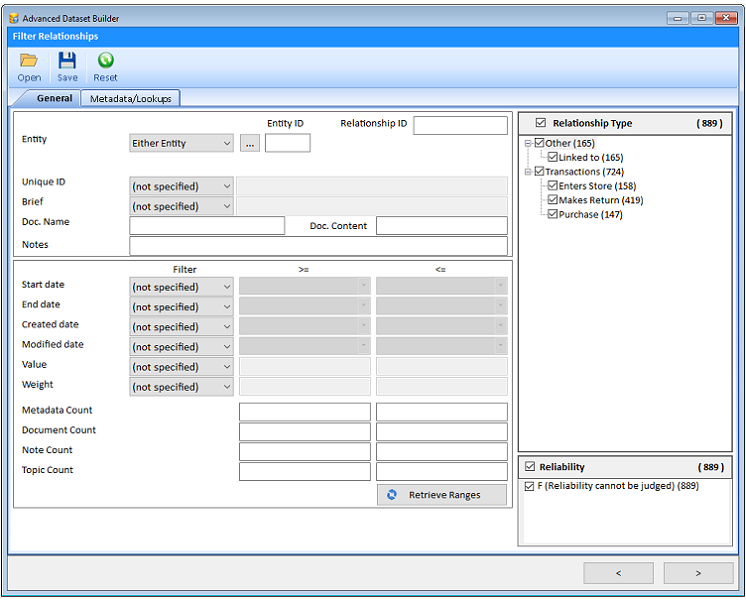Open the Start date filter dropdown

(181, 287)
